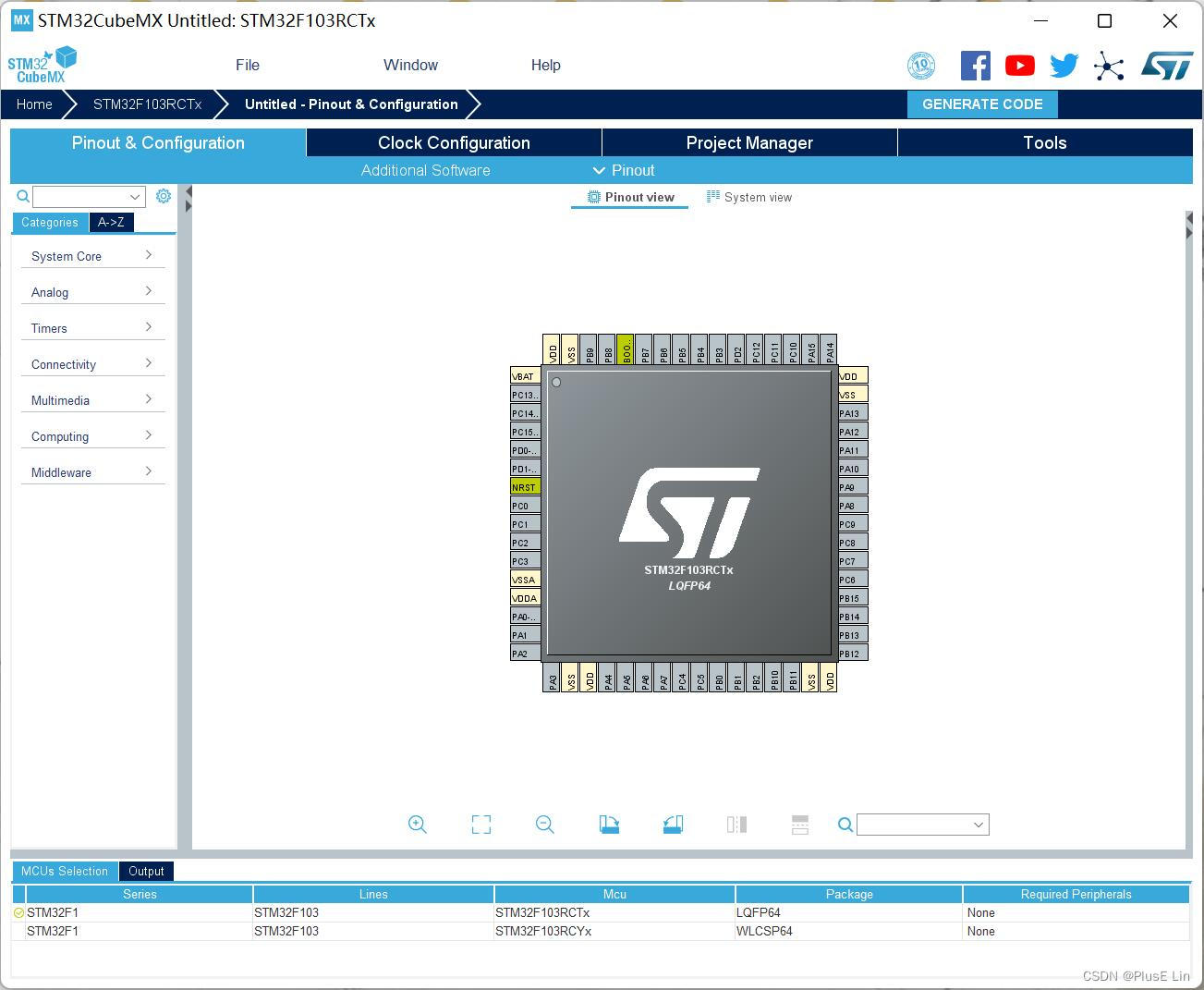Viewport: 1204px width, 990px height.
Task: Expand the Middleware category
Action: tap(92, 472)
